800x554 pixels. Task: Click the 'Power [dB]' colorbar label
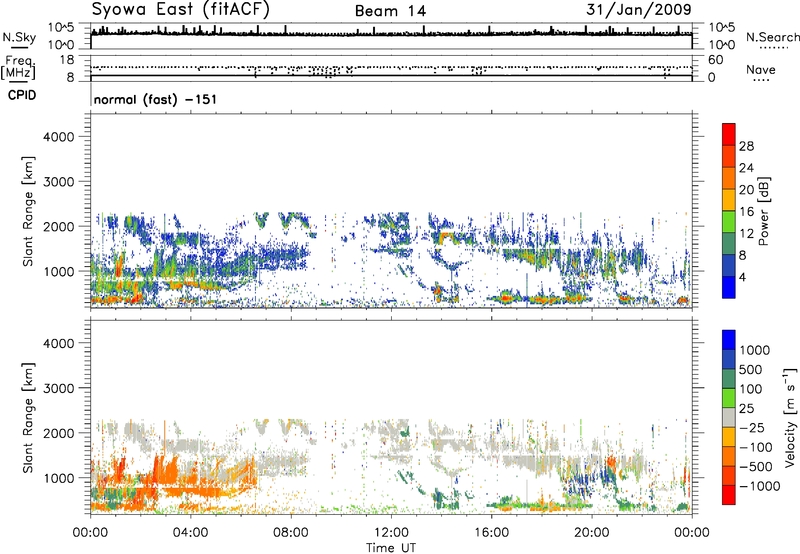(763, 211)
